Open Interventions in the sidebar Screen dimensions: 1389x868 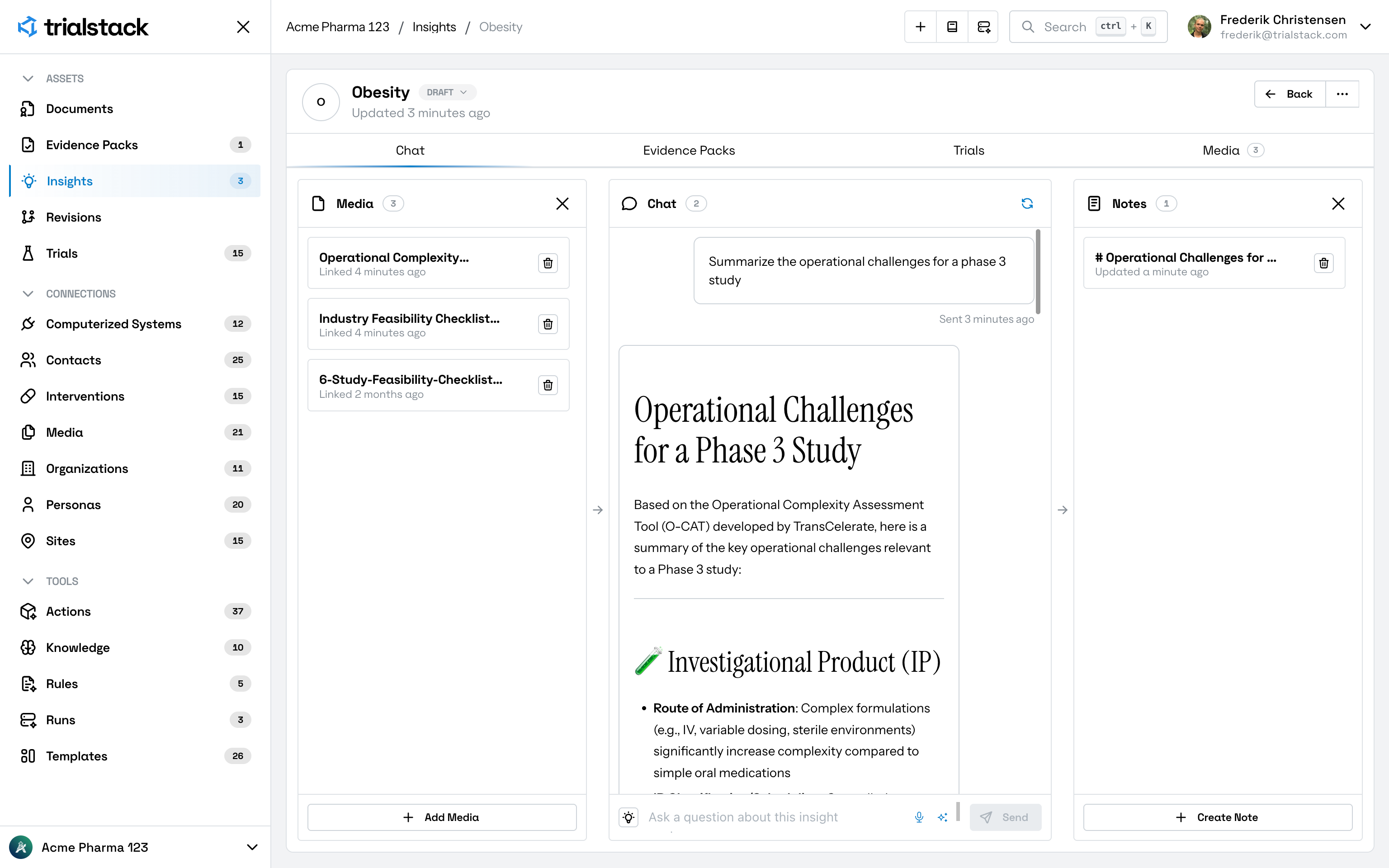pos(136,396)
